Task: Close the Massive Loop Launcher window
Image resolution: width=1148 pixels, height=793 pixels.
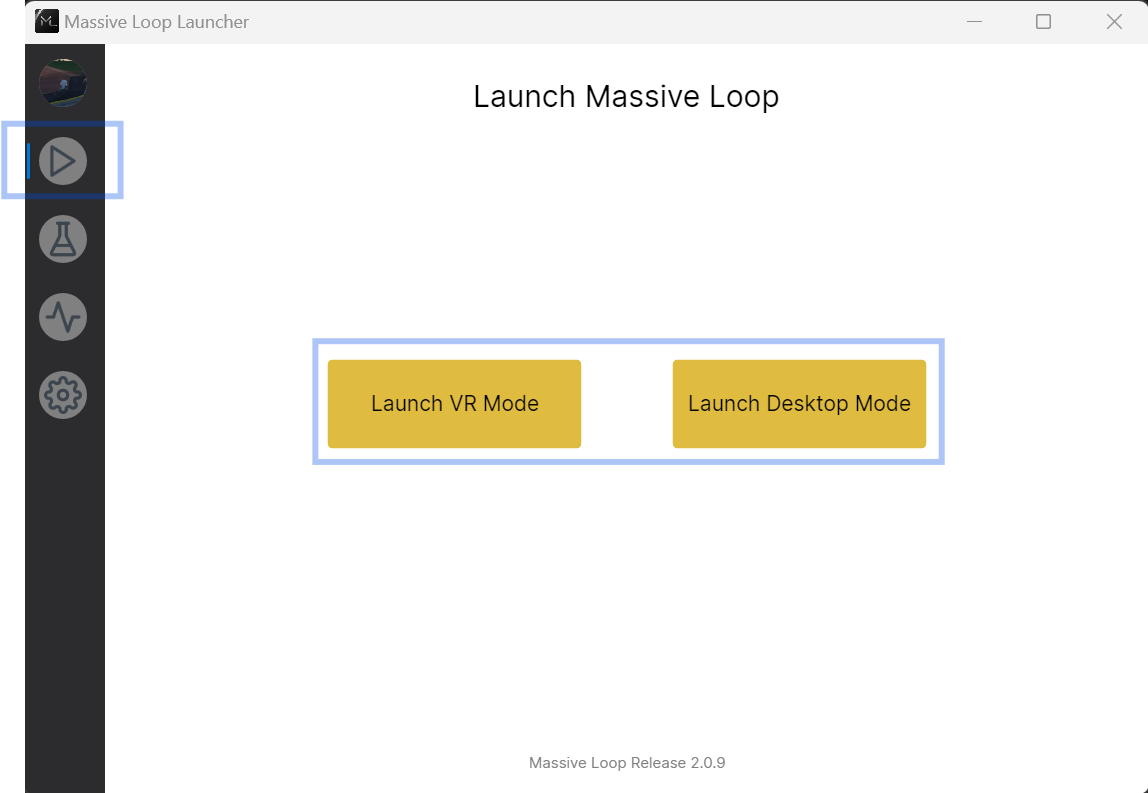Action: [x=1114, y=22]
